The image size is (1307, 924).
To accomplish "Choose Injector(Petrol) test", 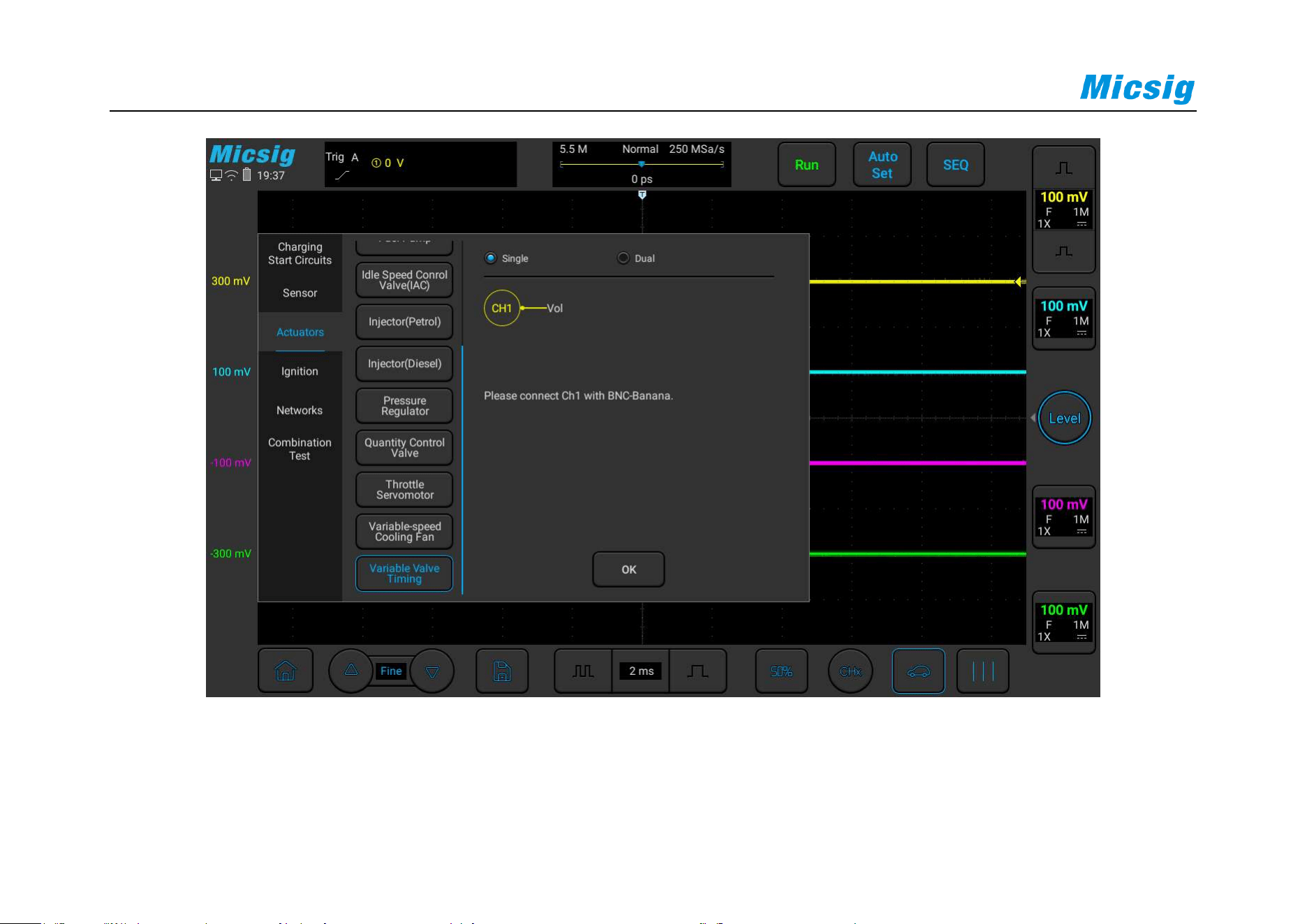I will [x=404, y=322].
